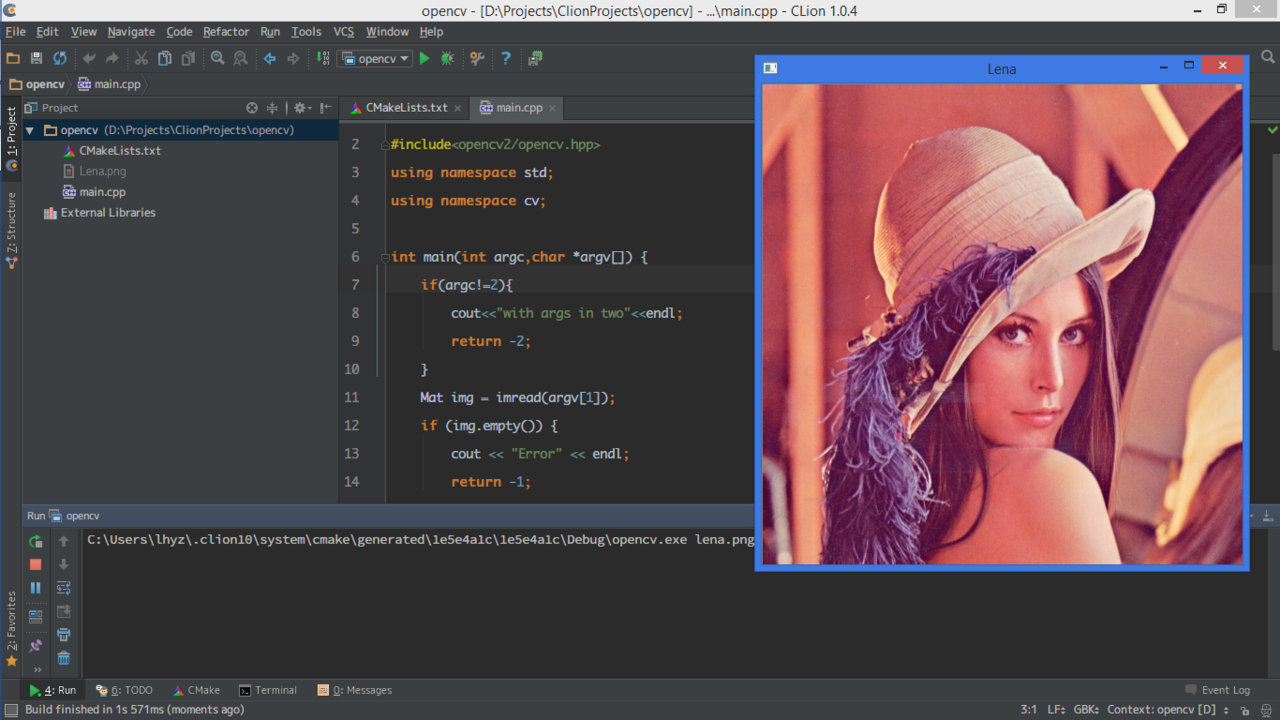
Task: Click the green Run button in toolbar
Action: click(424, 59)
